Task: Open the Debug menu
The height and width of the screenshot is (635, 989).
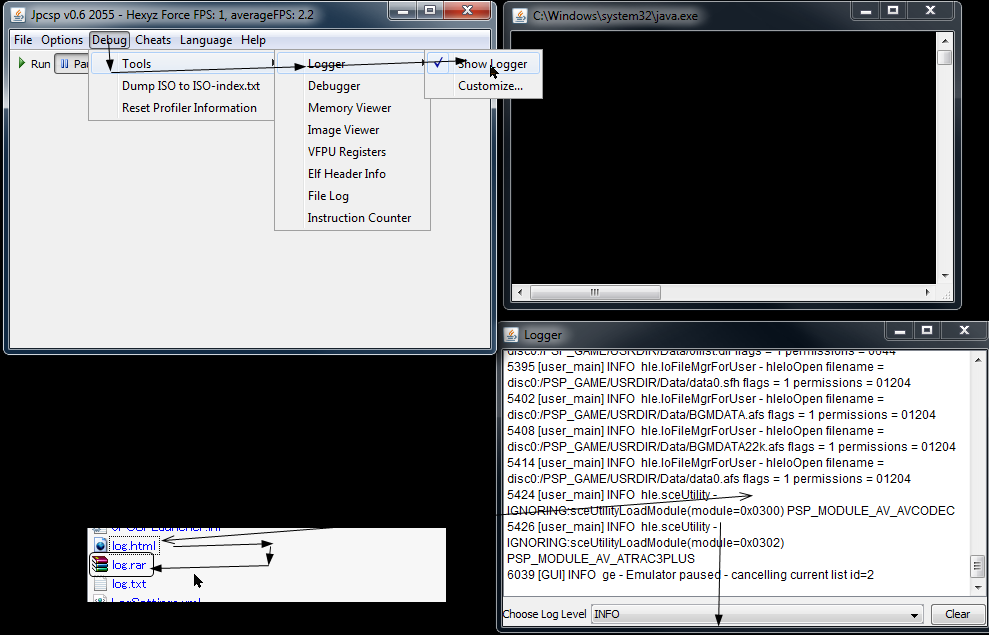Action: [109, 40]
